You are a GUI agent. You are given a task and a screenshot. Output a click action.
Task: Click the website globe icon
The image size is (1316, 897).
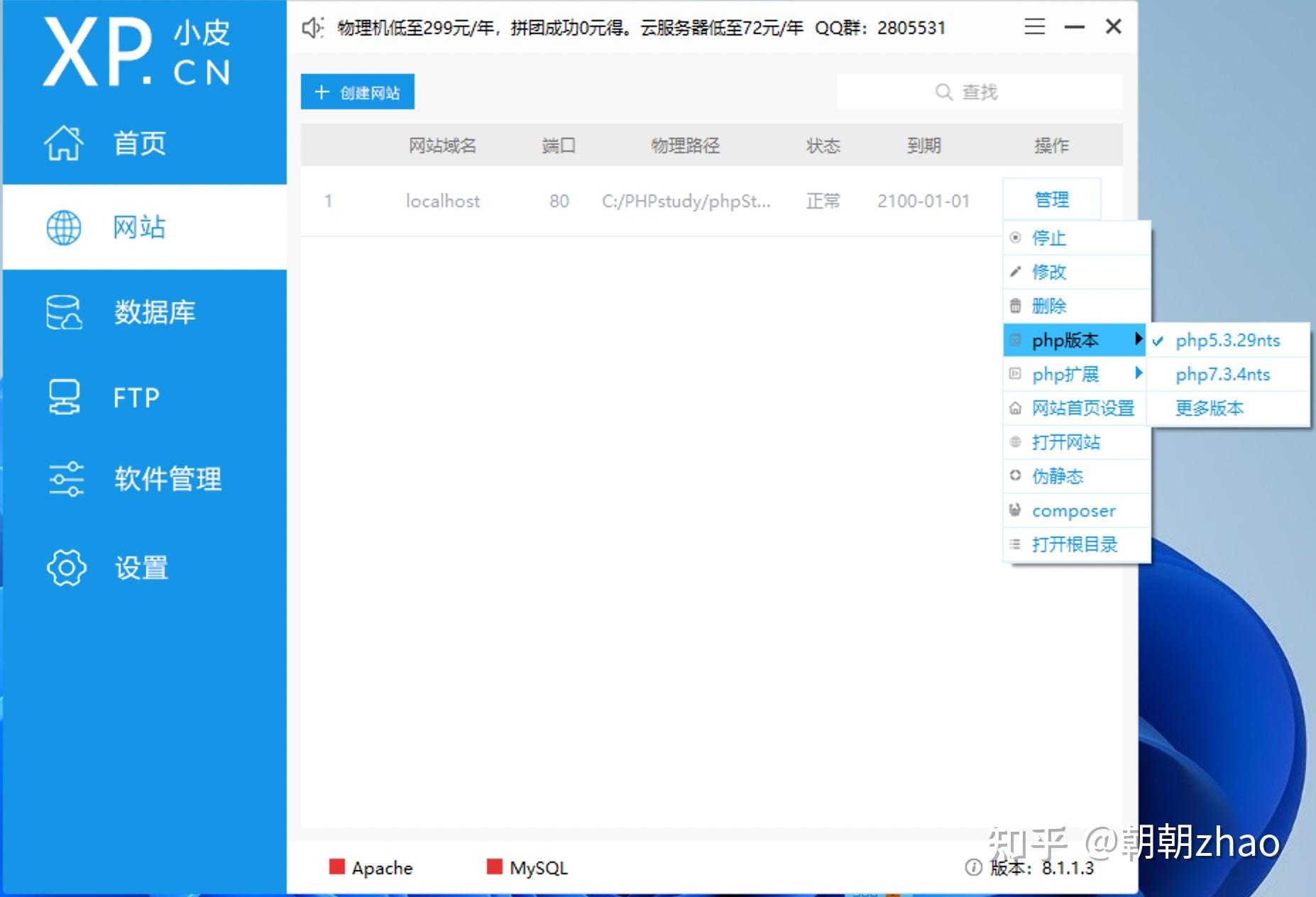[x=64, y=227]
